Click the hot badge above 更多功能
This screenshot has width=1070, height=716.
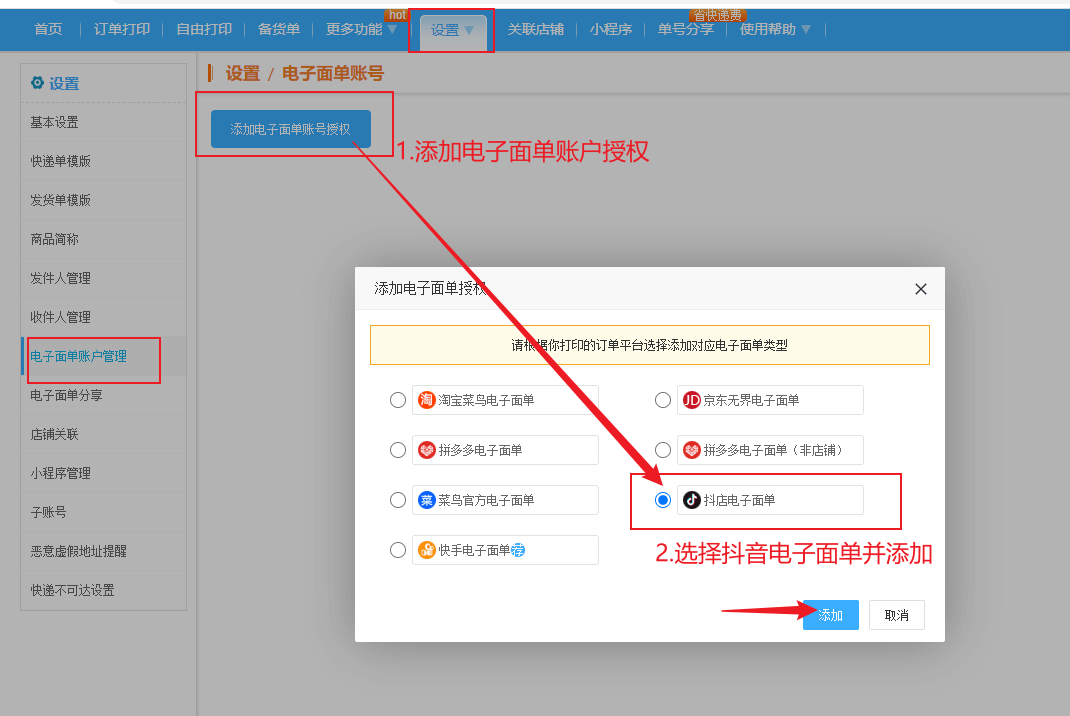(x=396, y=15)
